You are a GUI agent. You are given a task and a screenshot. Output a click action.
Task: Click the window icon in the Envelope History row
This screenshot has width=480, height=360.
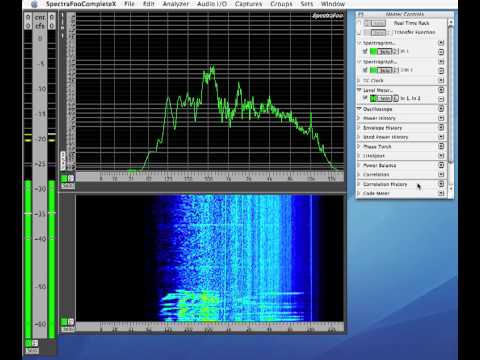[441, 127]
